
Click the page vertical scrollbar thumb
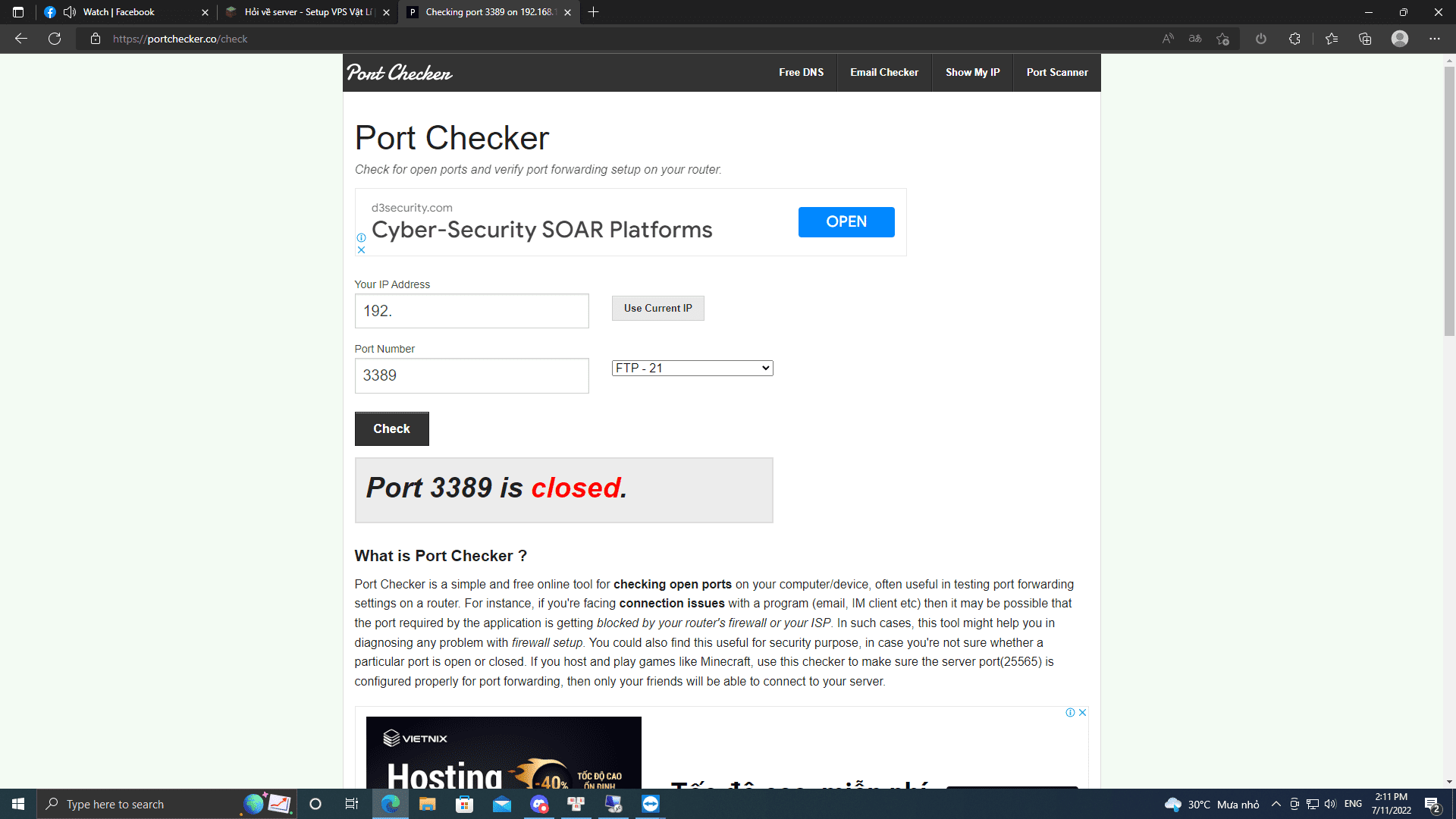pos(1449,201)
